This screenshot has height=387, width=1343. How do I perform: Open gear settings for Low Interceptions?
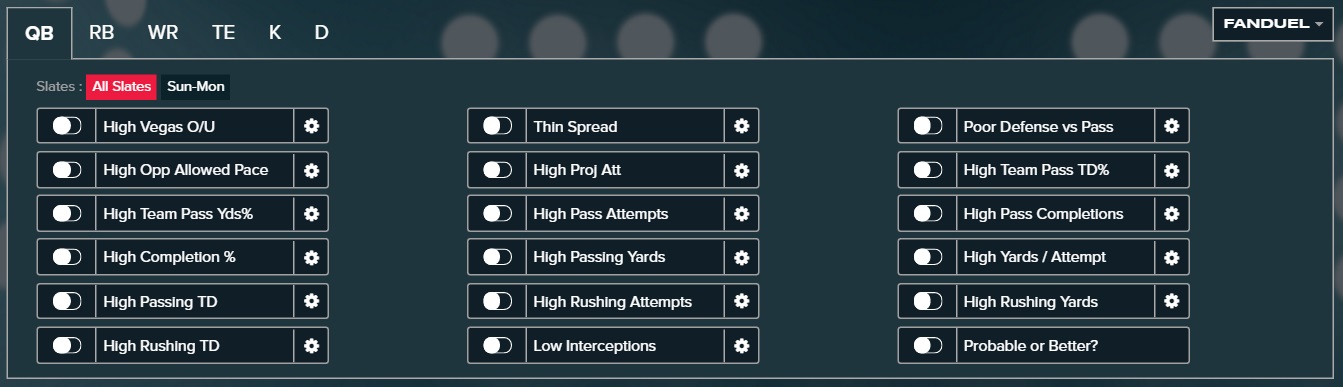click(x=741, y=346)
